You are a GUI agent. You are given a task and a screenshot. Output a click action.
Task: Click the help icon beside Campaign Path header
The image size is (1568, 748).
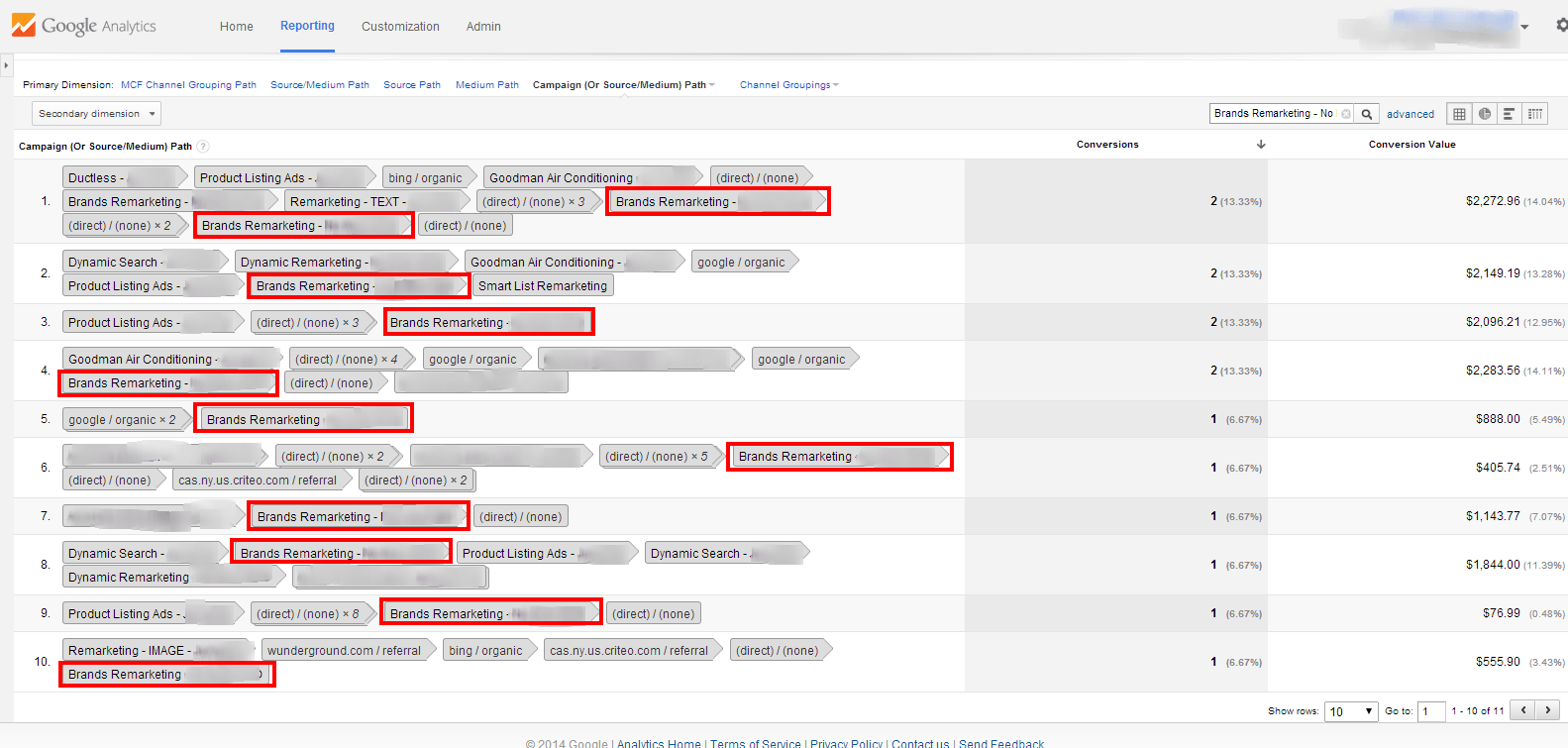203,147
